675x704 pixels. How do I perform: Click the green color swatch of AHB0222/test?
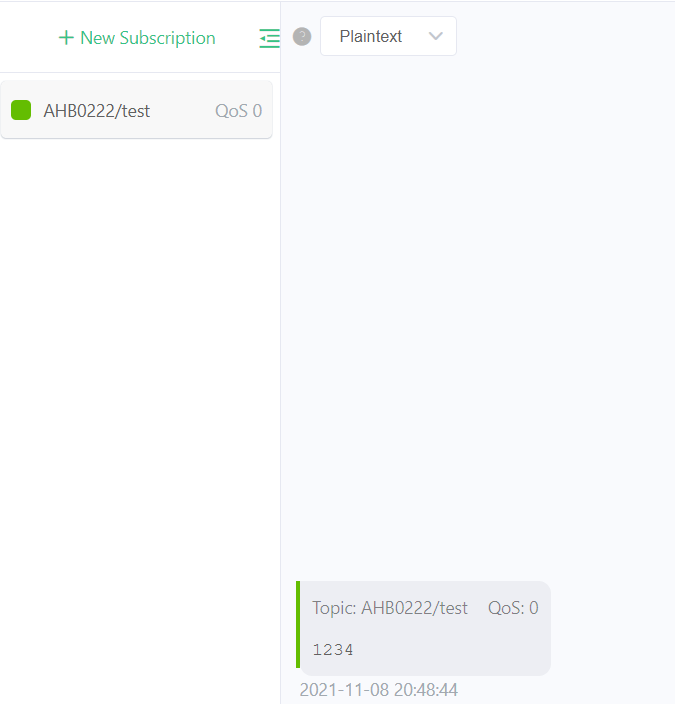(21, 110)
